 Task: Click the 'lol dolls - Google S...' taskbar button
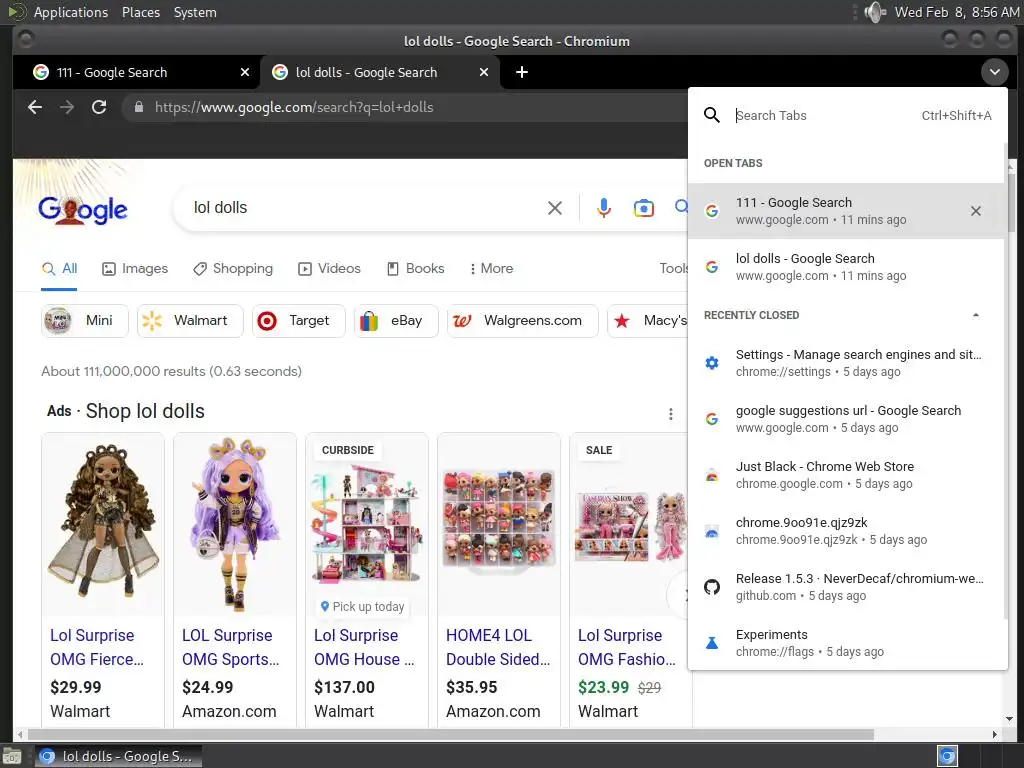pyautogui.click(x=118, y=756)
